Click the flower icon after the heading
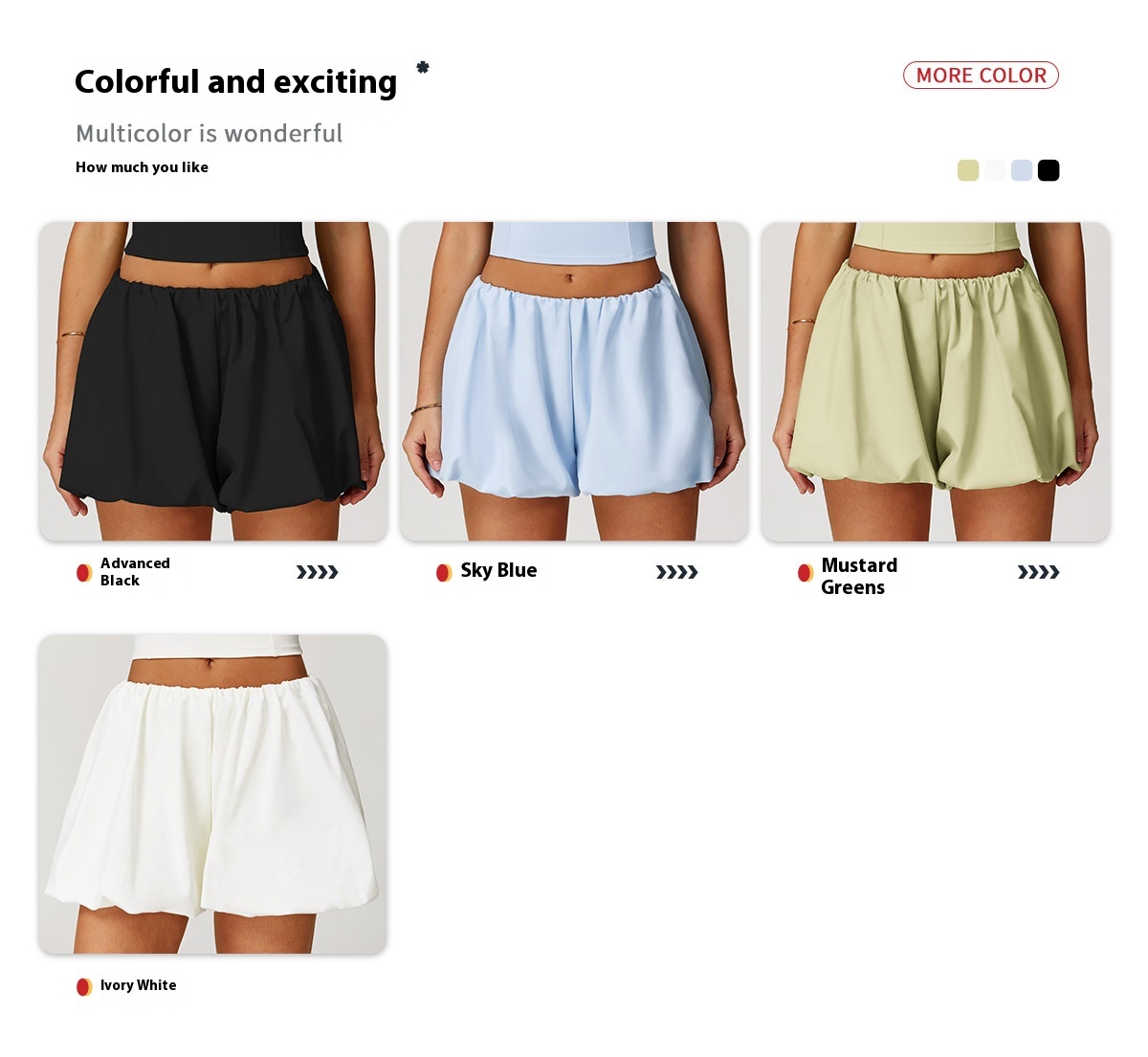 click(x=423, y=67)
